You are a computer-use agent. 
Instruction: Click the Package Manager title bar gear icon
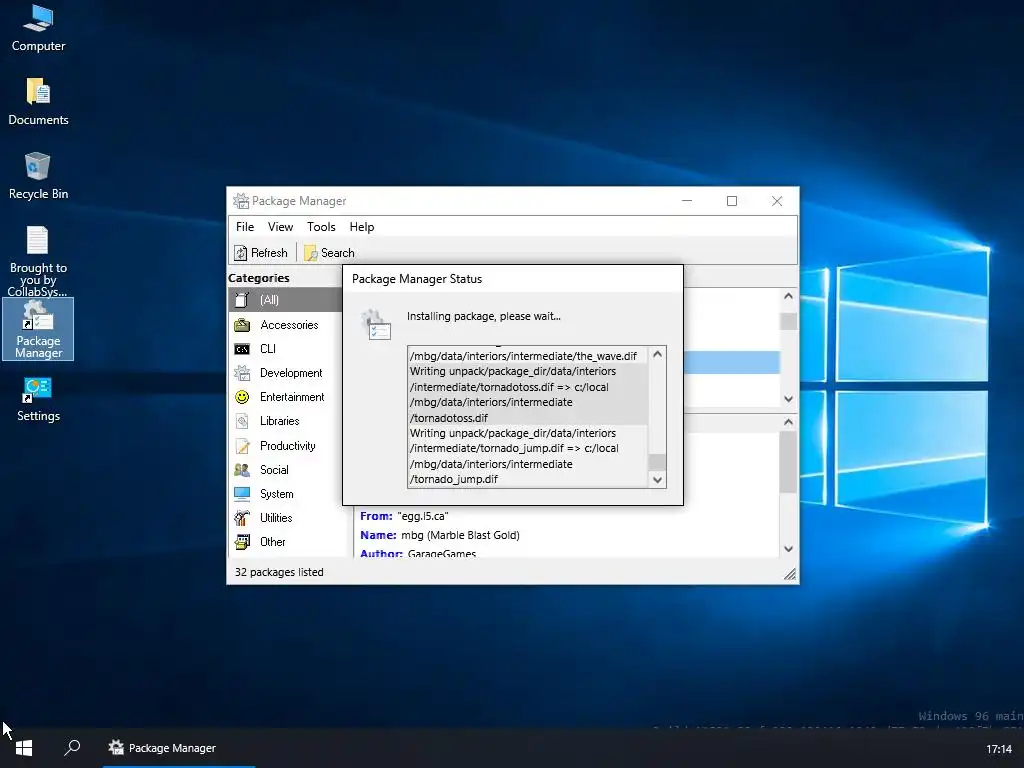241,200
